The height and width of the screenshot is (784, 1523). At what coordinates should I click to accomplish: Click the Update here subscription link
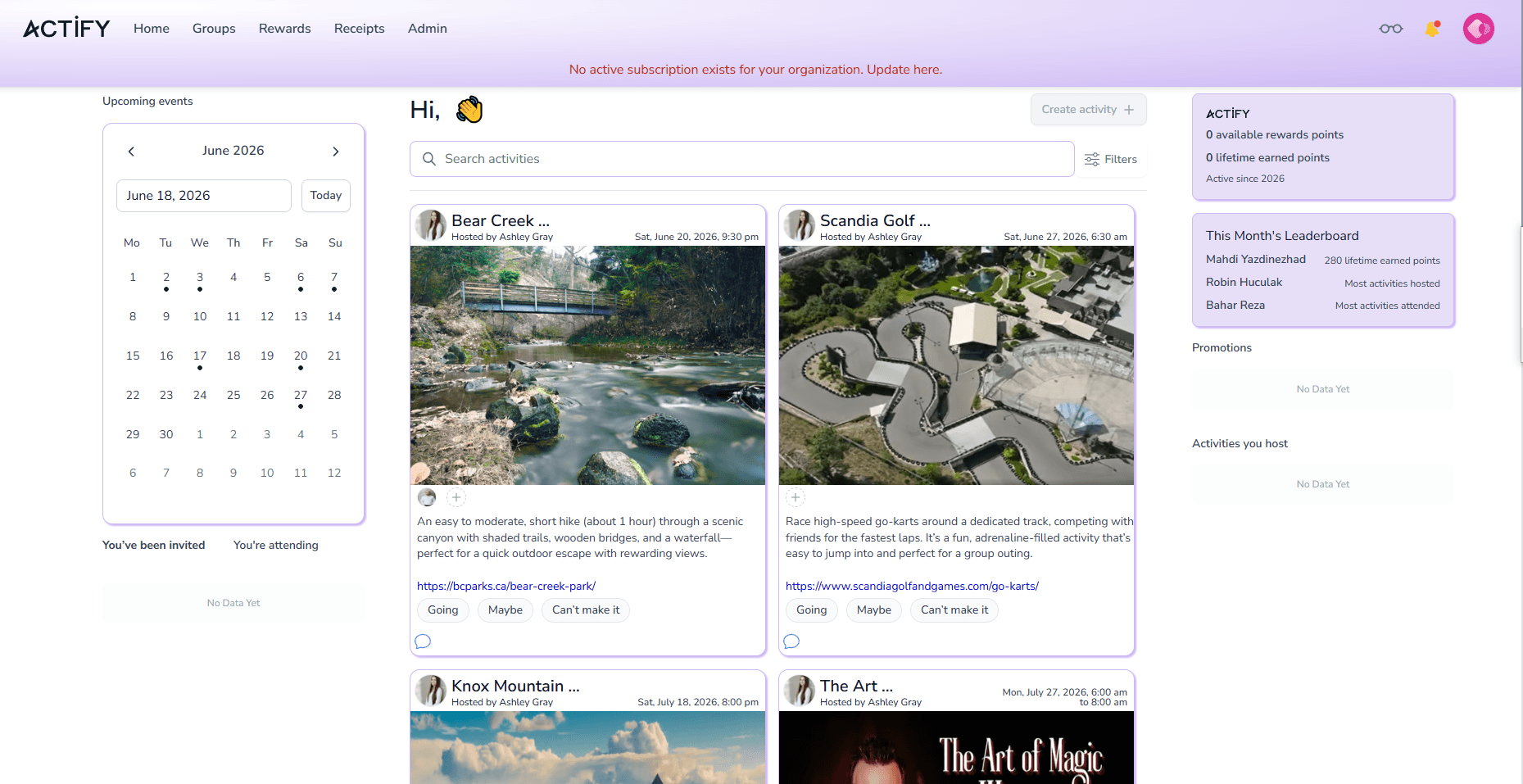pyautogui.click(x=904, y=70)
